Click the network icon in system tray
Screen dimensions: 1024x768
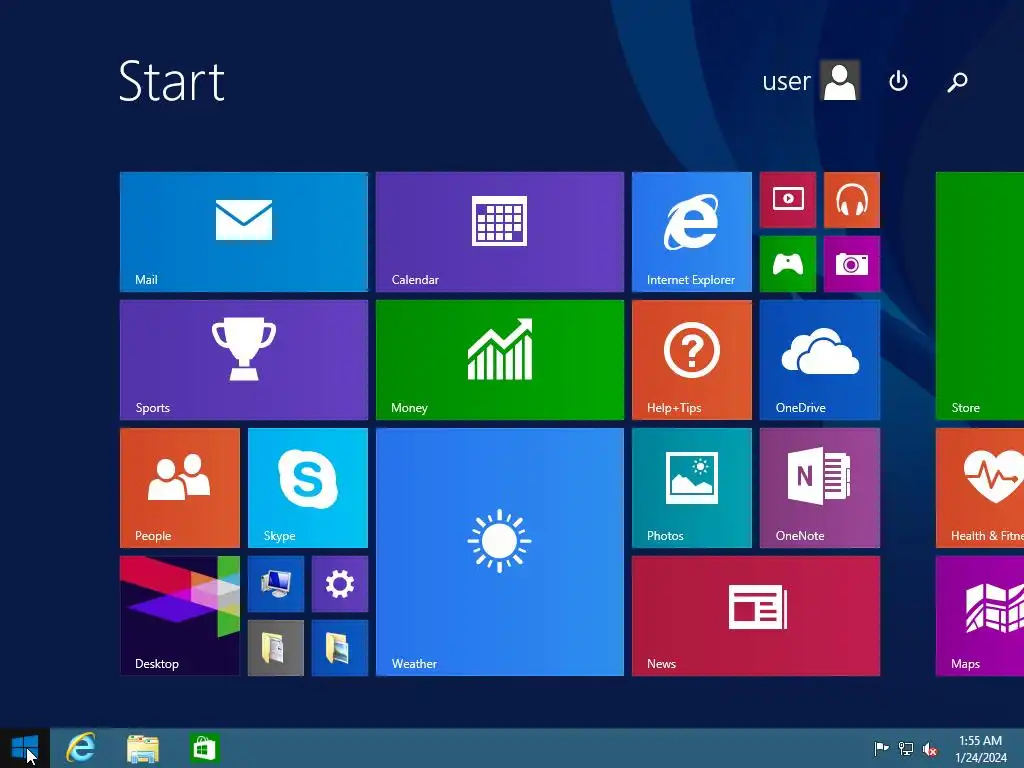(x=906, y=748)
